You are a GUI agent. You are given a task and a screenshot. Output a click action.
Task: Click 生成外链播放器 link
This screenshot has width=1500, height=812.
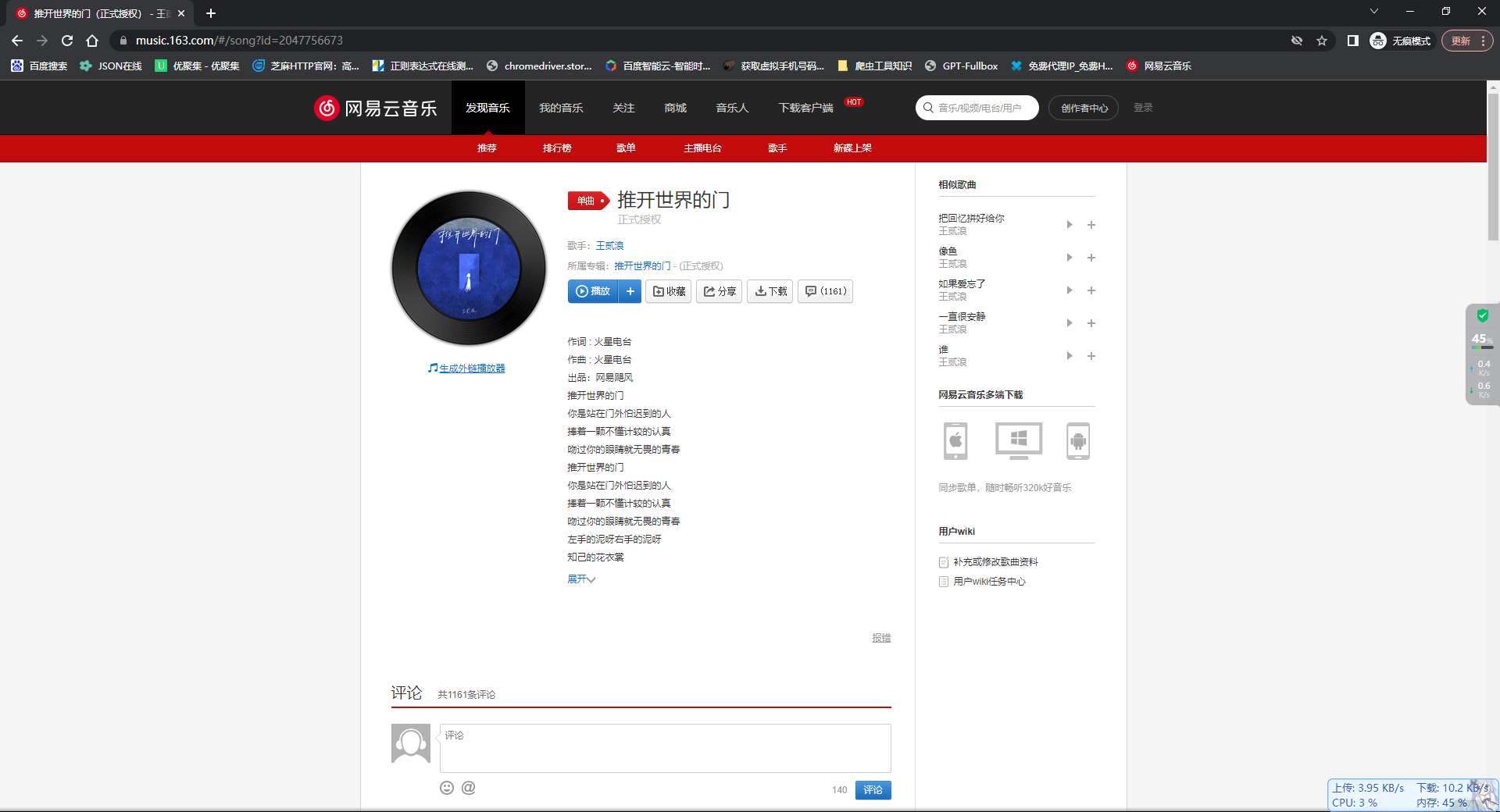pos(472,369)
